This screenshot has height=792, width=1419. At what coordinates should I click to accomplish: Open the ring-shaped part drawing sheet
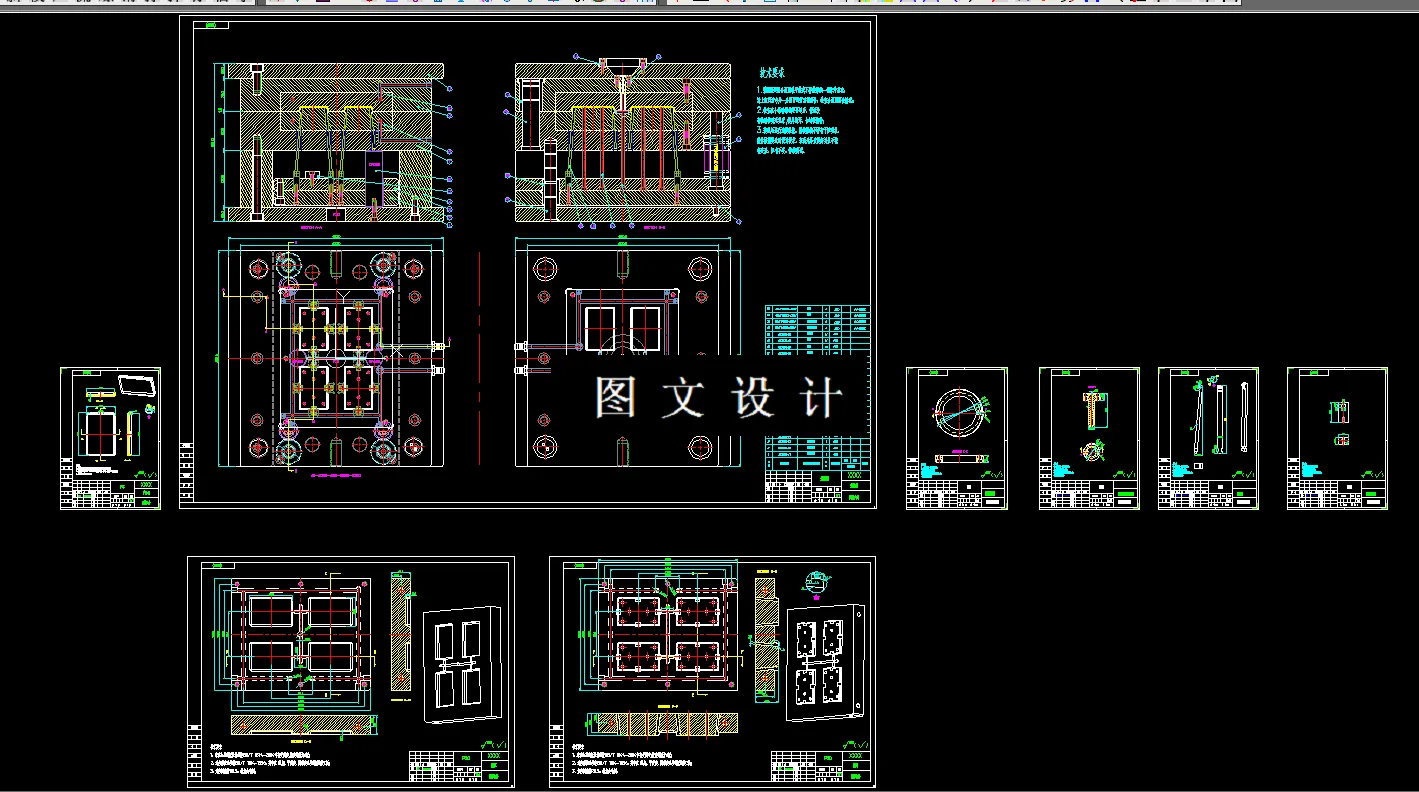[x=957, y=438]
